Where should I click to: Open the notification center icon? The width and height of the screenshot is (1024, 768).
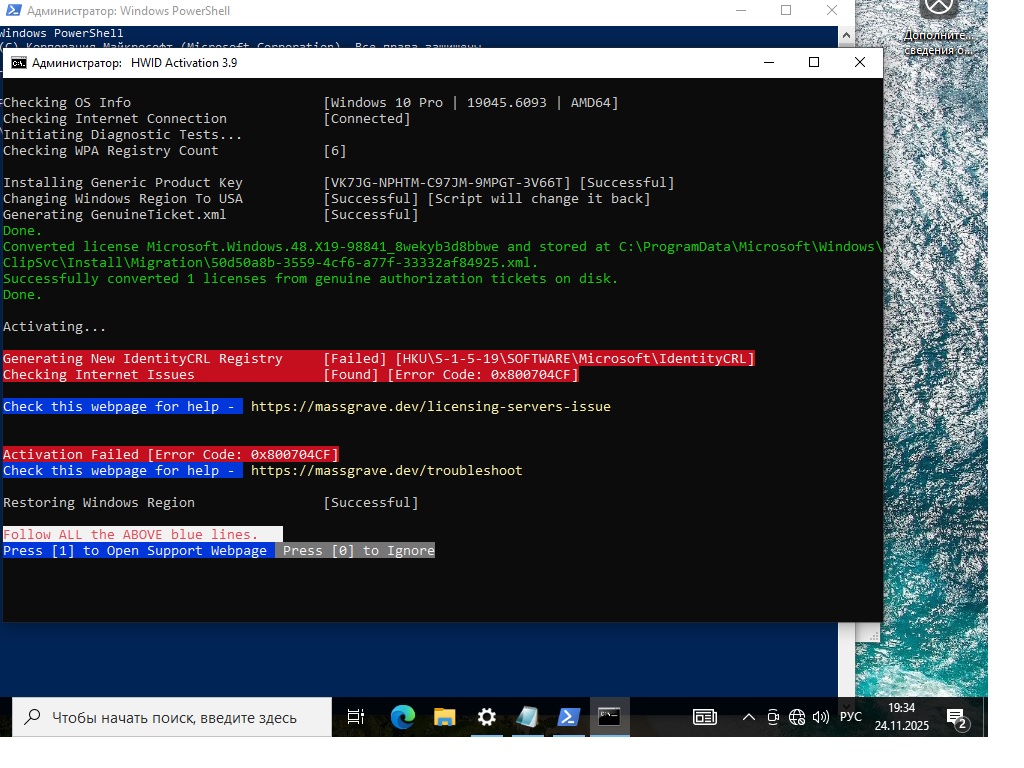pyautogui.click(x=957, y=718)
